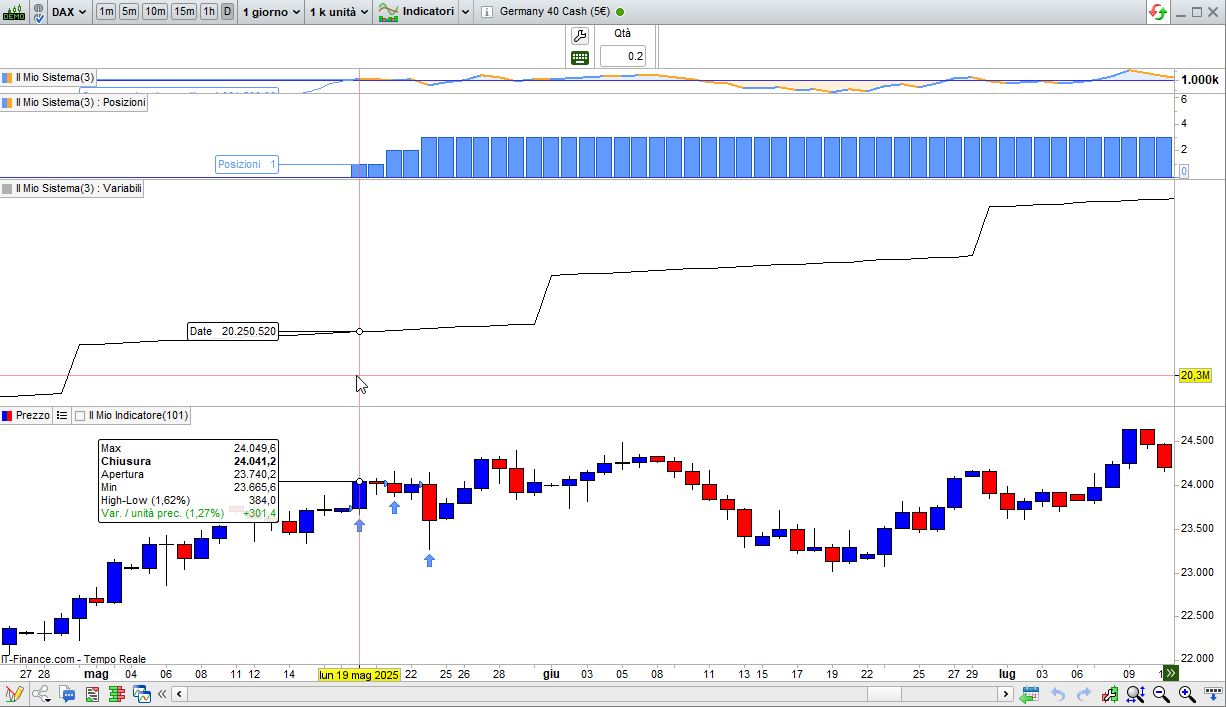Open the share chart icon

41,694
